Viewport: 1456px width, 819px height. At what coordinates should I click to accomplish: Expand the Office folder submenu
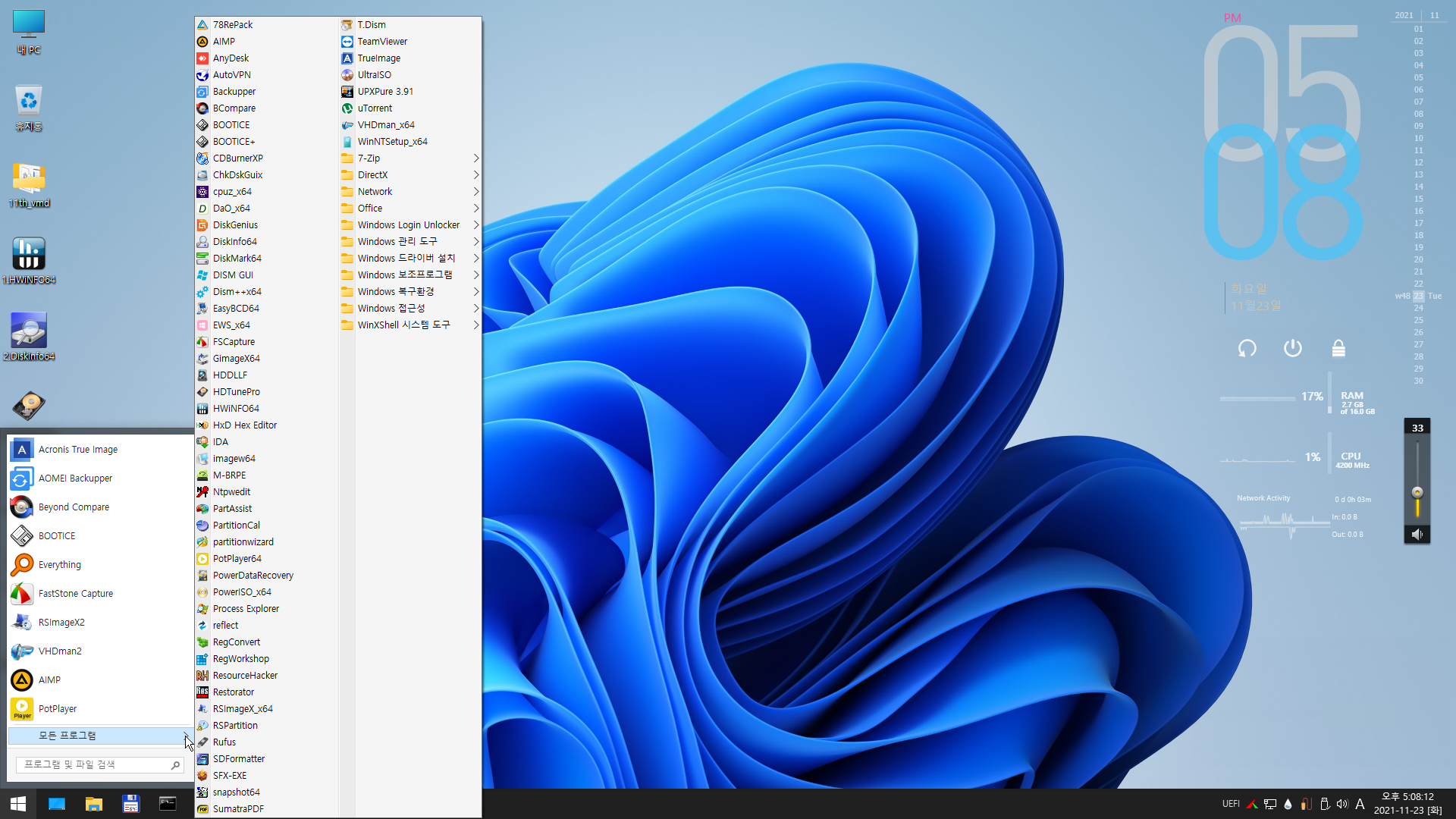[x=410, y=209]
